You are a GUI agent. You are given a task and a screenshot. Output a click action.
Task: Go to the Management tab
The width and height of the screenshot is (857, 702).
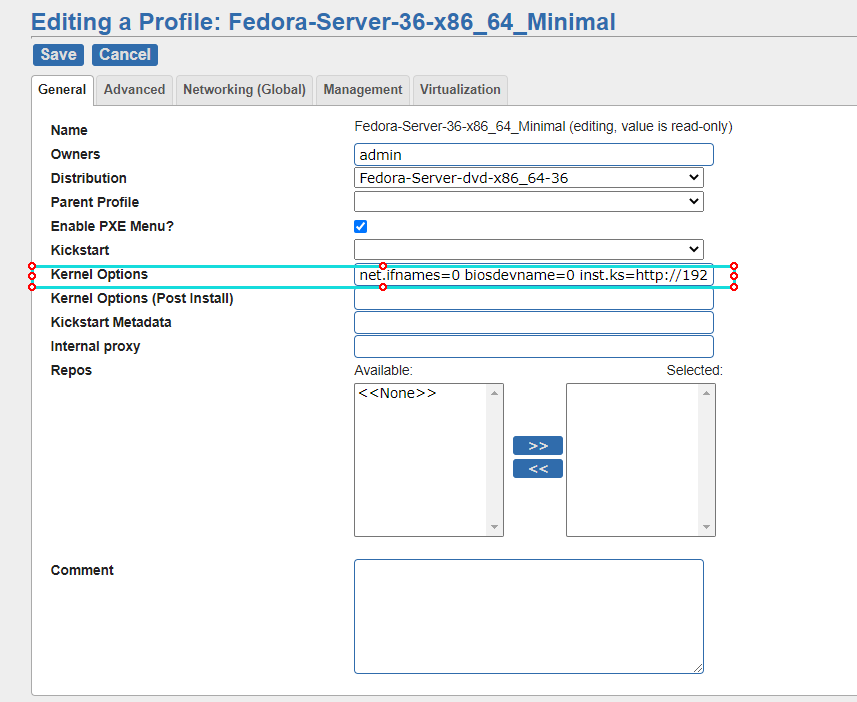point(362,90)
